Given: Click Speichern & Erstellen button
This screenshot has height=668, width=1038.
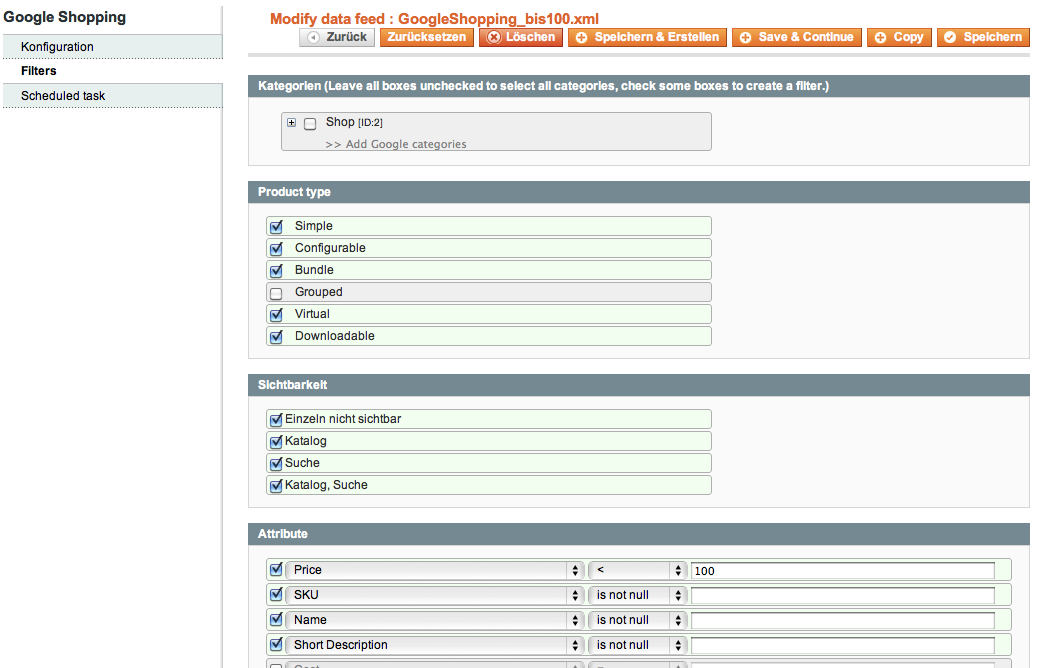Looking at the screenshot, I should 647,37.
